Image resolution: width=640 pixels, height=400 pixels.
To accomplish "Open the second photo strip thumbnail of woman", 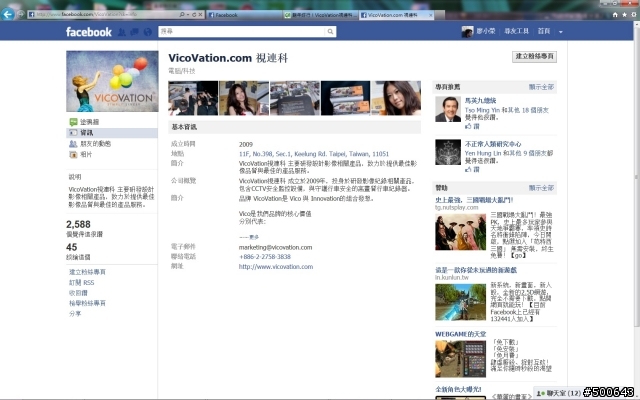I will tap(244, 98).
